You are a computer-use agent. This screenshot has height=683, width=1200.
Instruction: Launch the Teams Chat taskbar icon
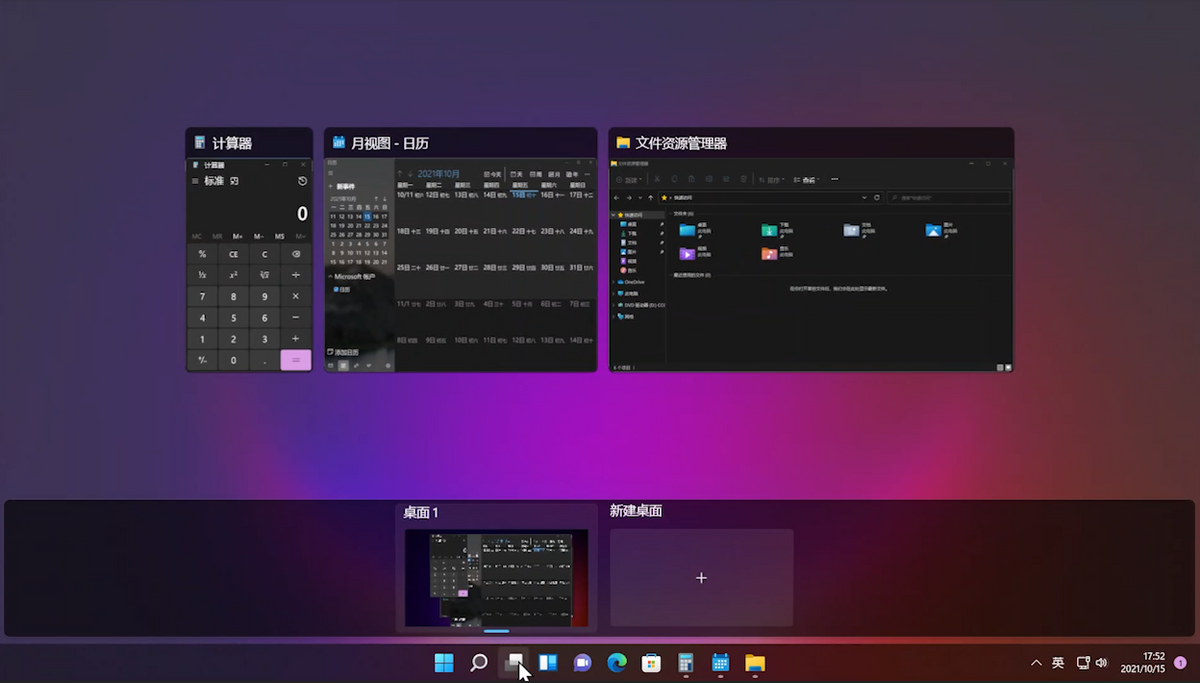583,663
